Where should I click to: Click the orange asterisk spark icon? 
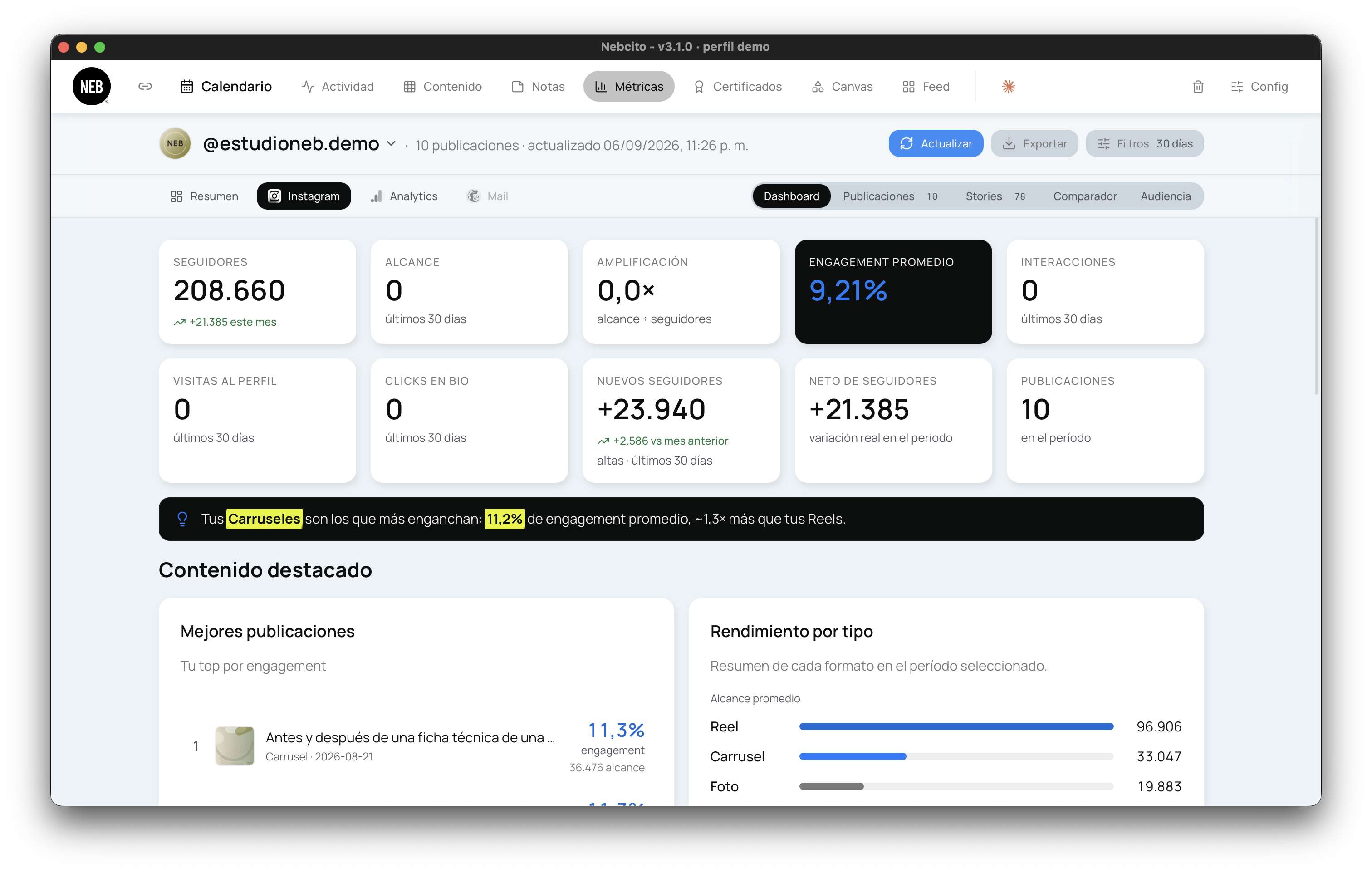tap(1009, 87)
